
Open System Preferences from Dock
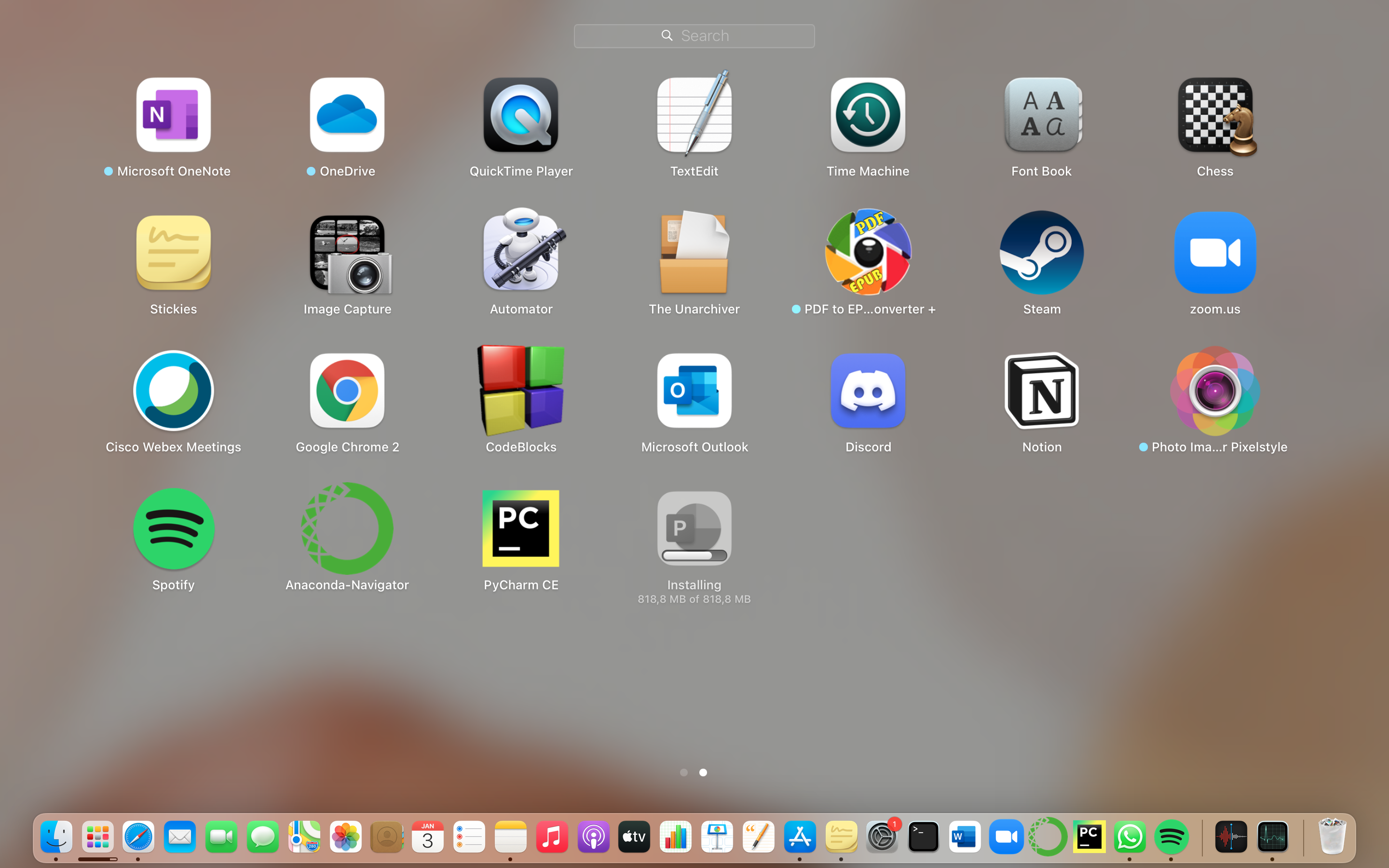882,838
